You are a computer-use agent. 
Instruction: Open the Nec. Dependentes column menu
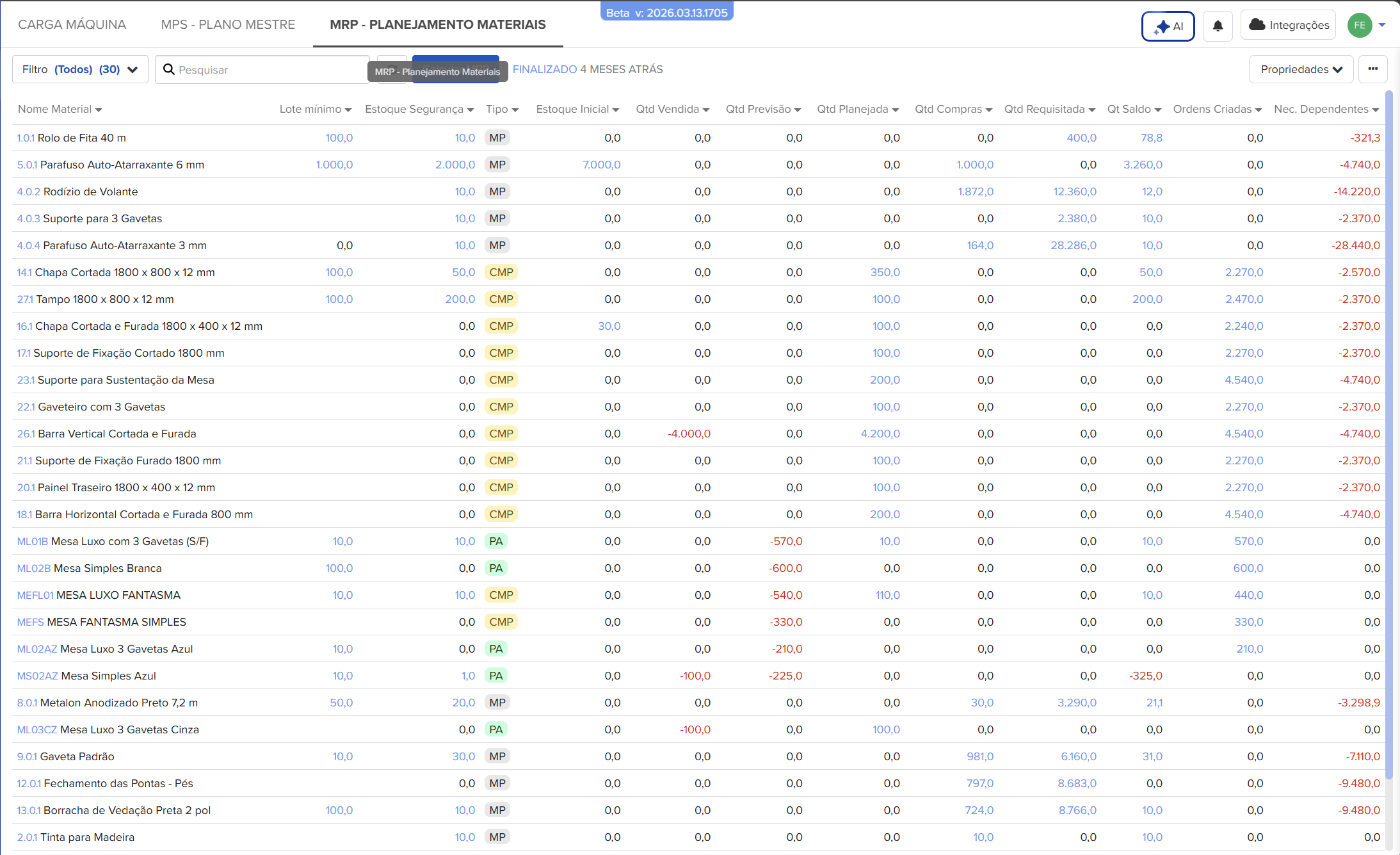[x=1375, y=110]
